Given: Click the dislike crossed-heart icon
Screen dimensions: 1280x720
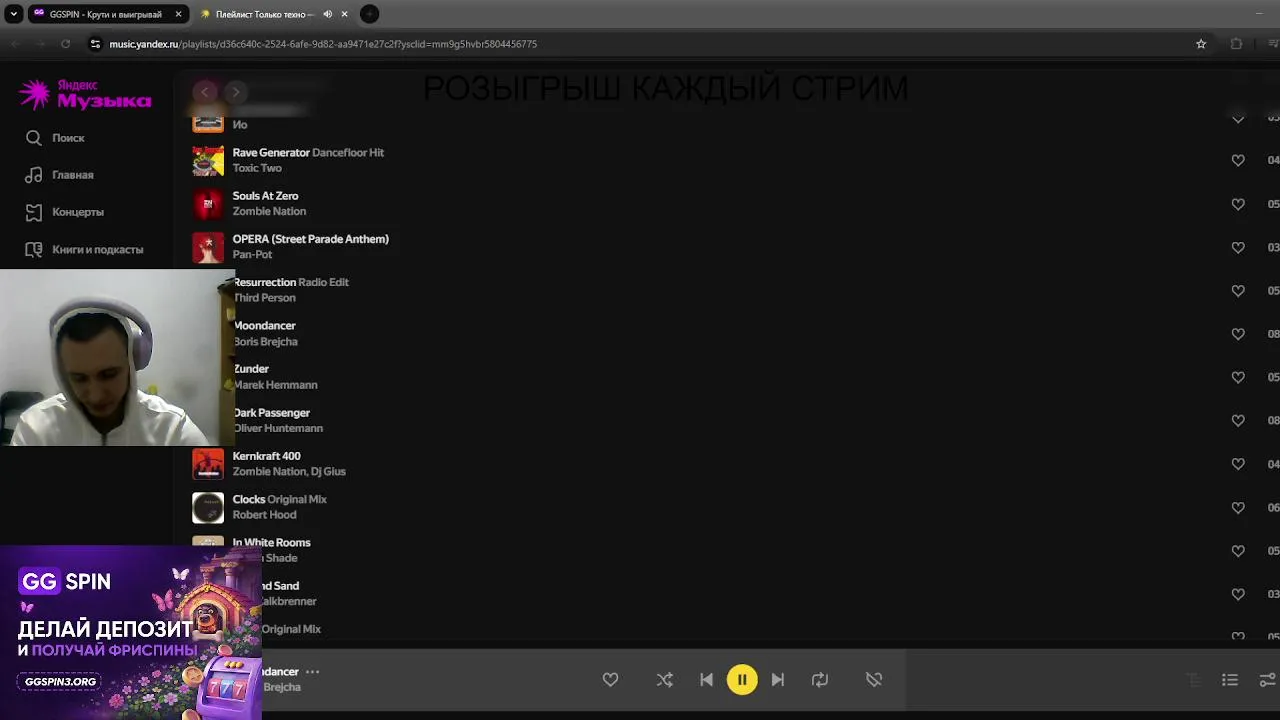Looking at the screenshot, I should (874, 679).
